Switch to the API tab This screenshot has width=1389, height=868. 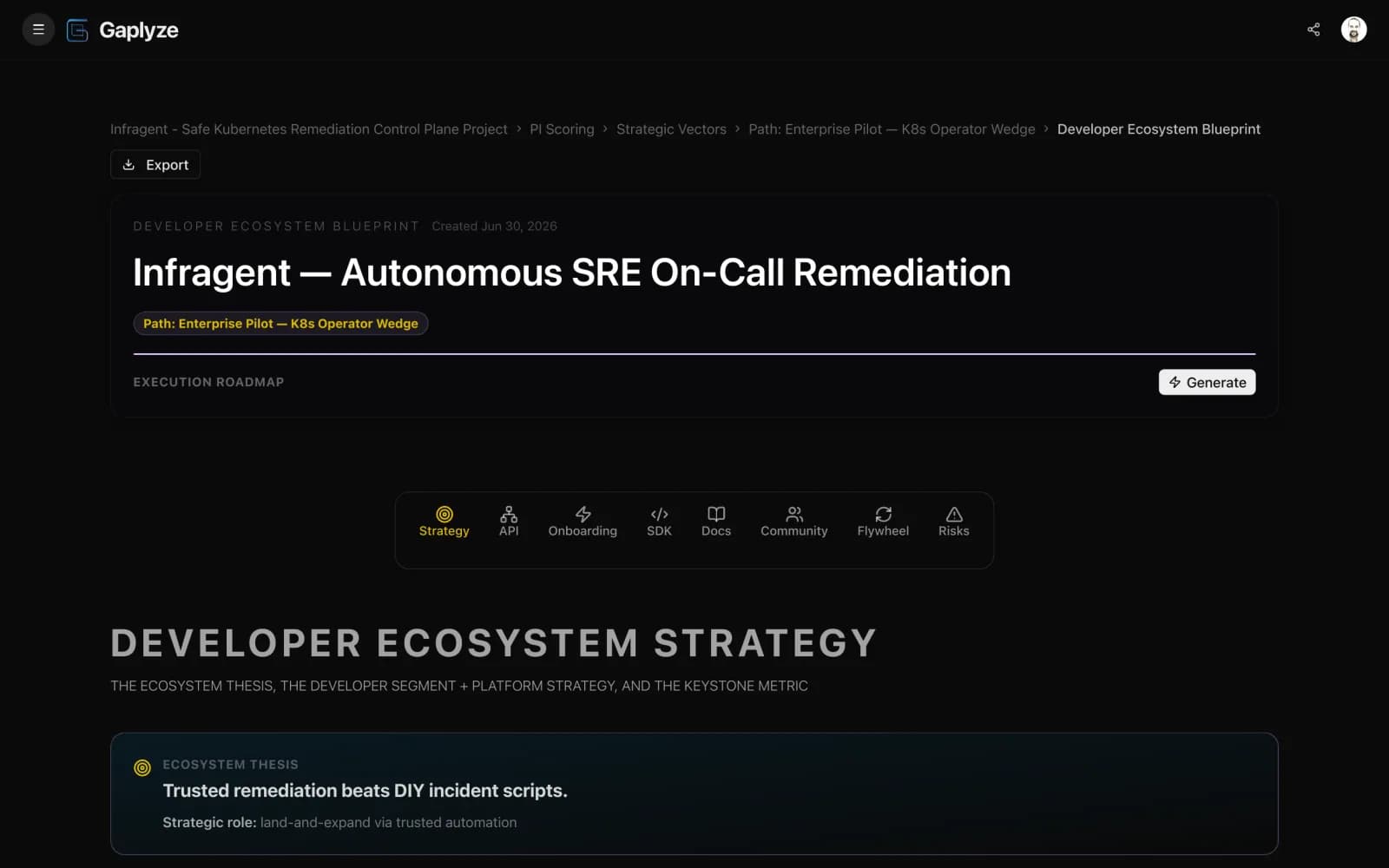click(x=509, y=522)
